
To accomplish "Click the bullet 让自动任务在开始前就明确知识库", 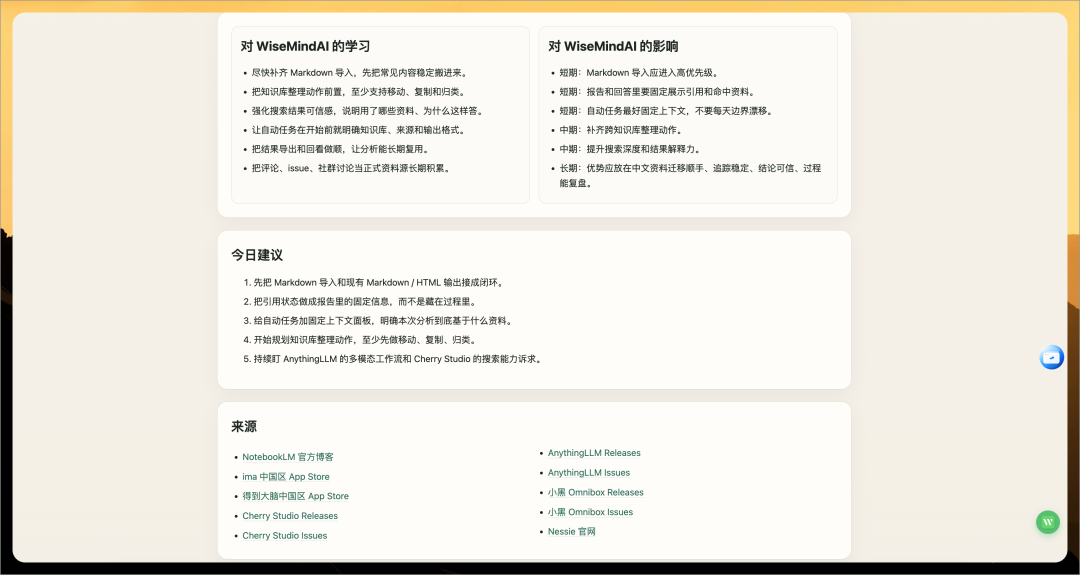I will [358, 129].
